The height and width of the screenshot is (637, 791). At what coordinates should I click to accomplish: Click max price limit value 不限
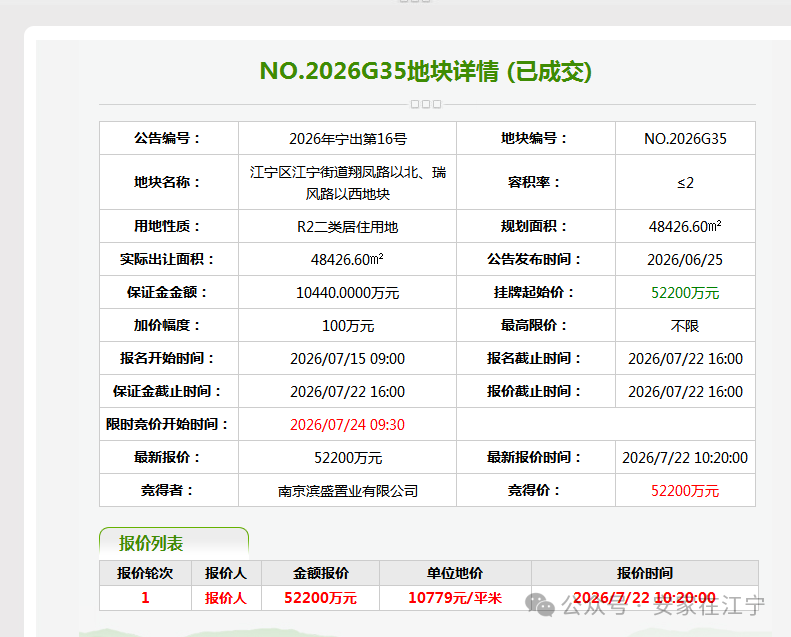tap(685, 325)
